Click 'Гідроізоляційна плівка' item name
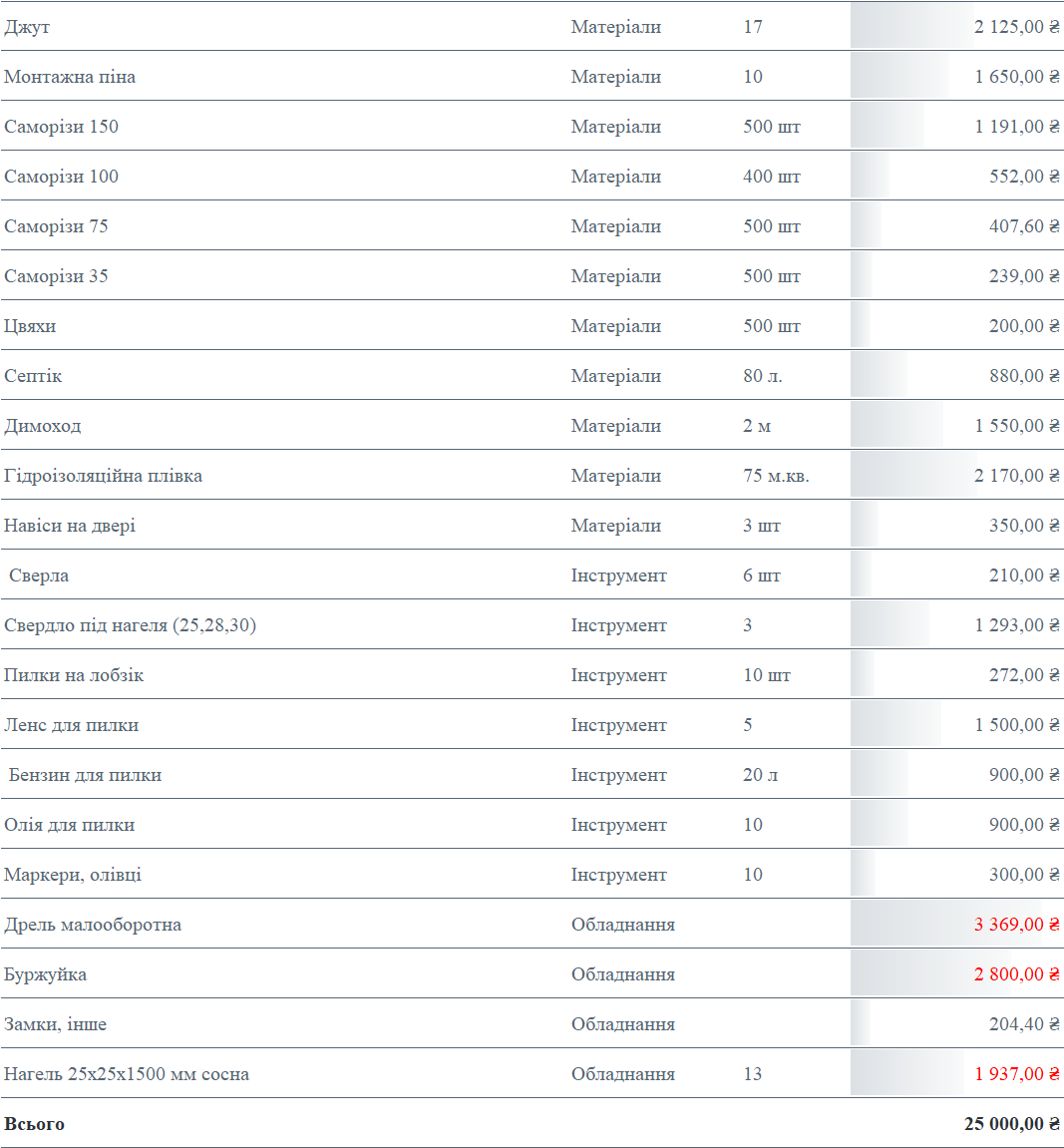 [103, 476]
